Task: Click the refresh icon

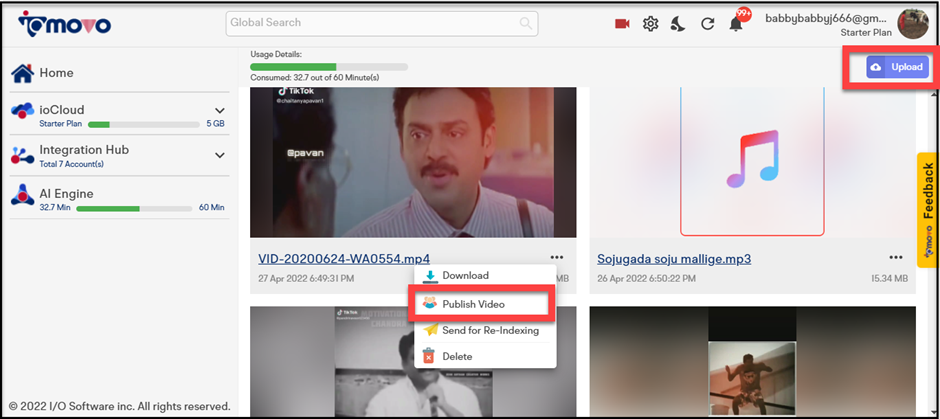Action: pyautogui.click(x=708, y=24)
